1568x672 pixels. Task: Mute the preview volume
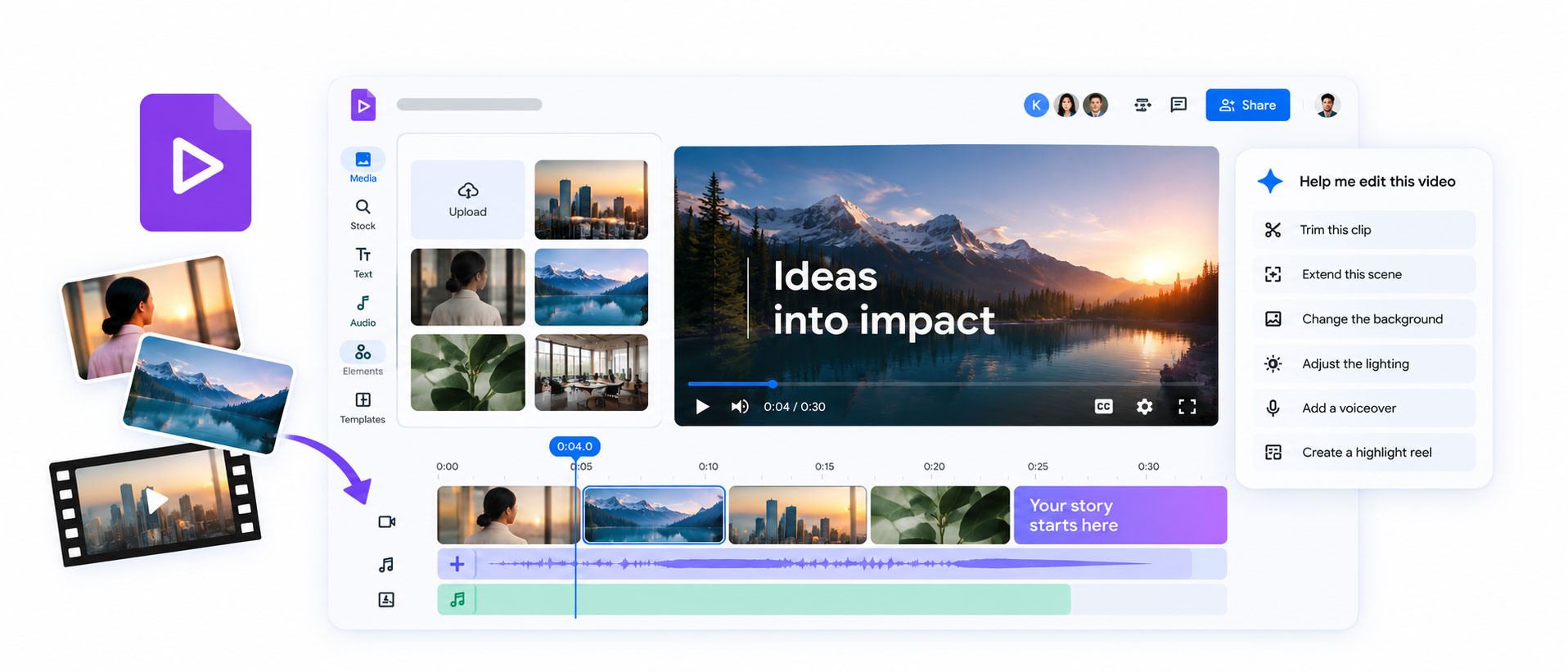tap(740, 407)
